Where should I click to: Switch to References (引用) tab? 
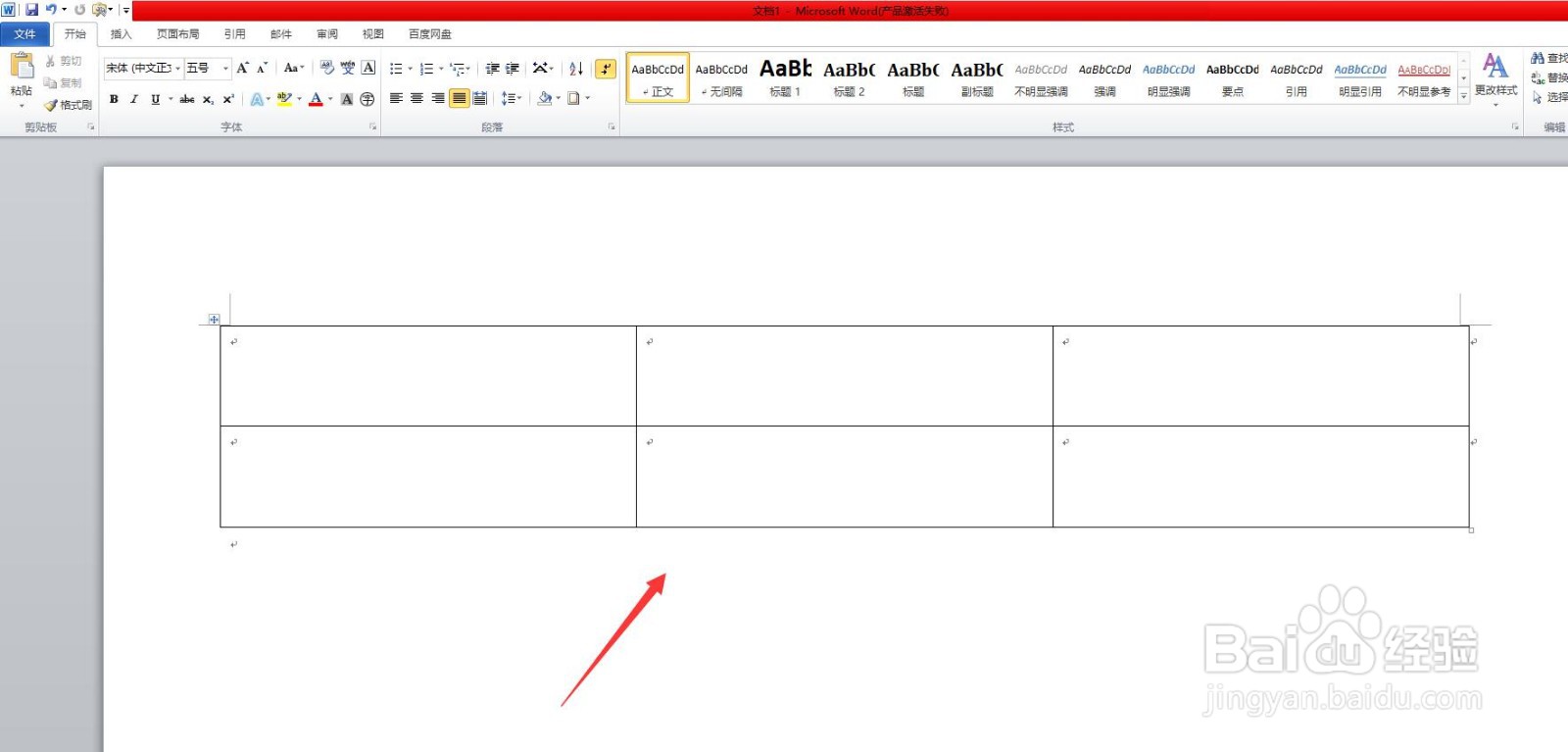pyautogui.click(x=234, y=34)
